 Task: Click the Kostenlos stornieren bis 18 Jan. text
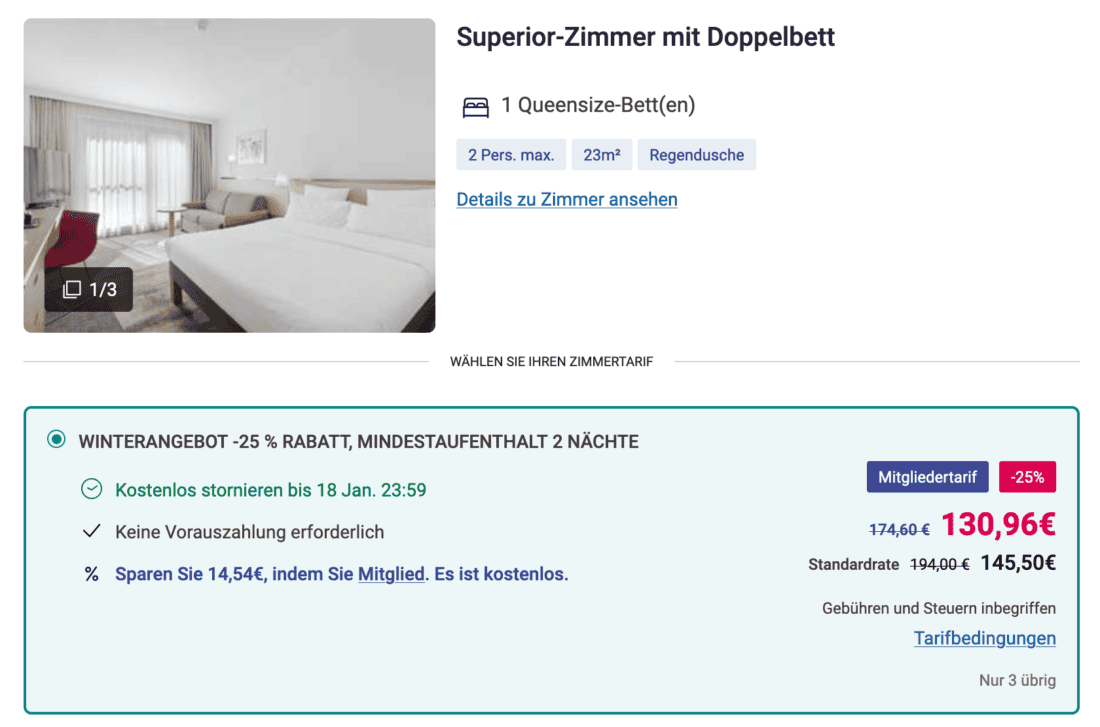[x=271, y=490]
